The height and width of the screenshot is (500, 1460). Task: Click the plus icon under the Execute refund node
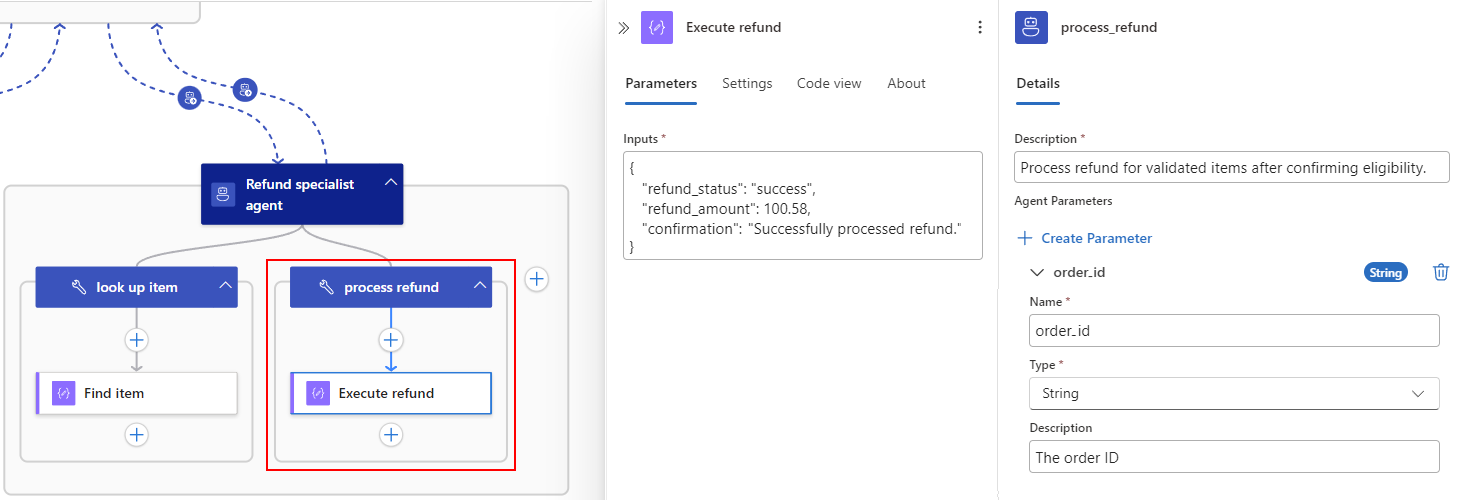coord(391,434)
